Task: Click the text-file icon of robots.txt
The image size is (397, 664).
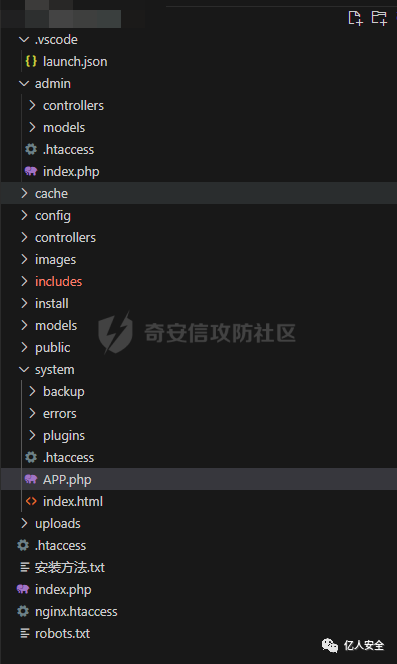Action: pyautogui.click(x=25, y=633)
